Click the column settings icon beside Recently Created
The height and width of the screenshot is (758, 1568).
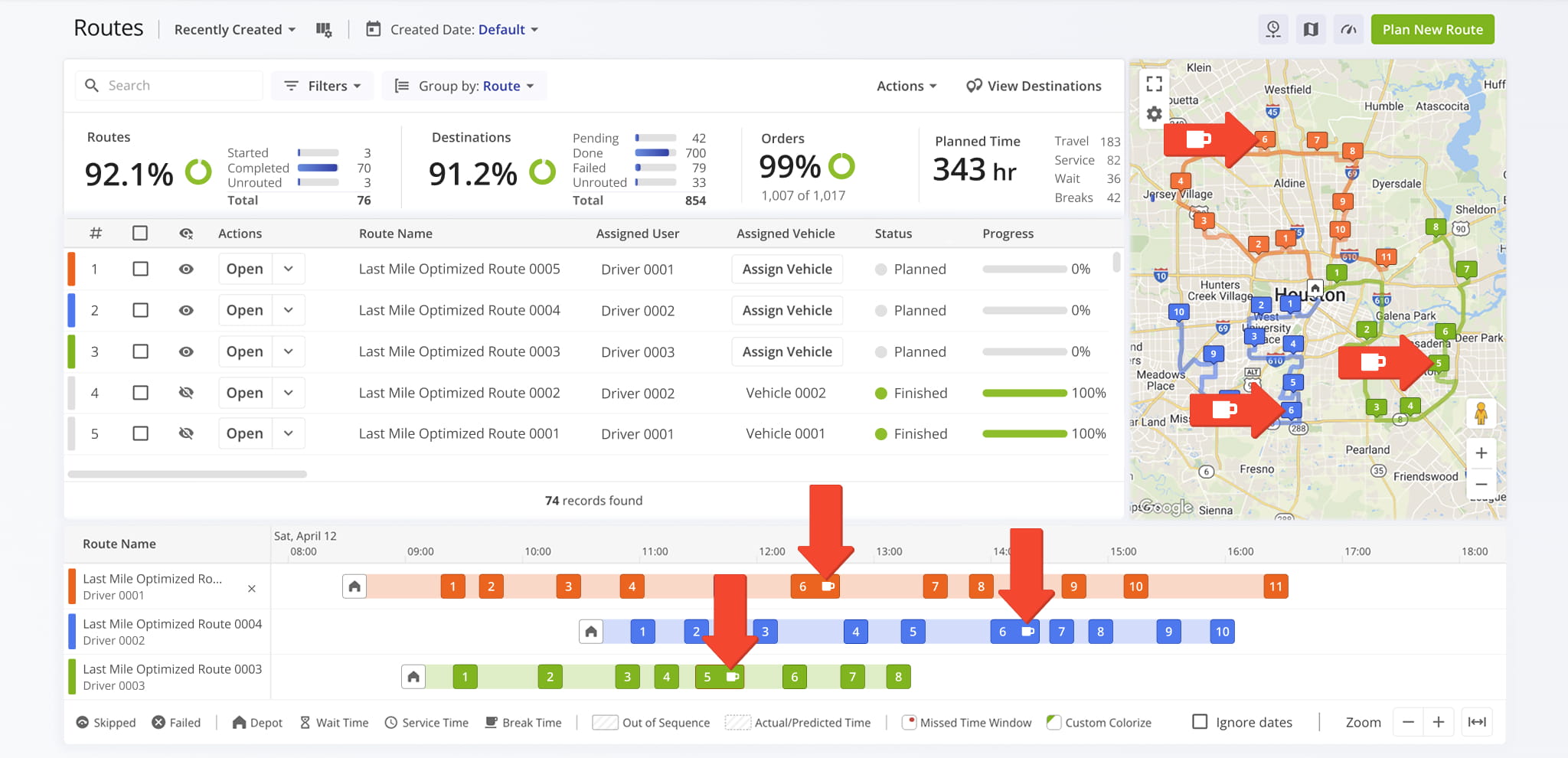pyautogui.click(x=324, y=30)
